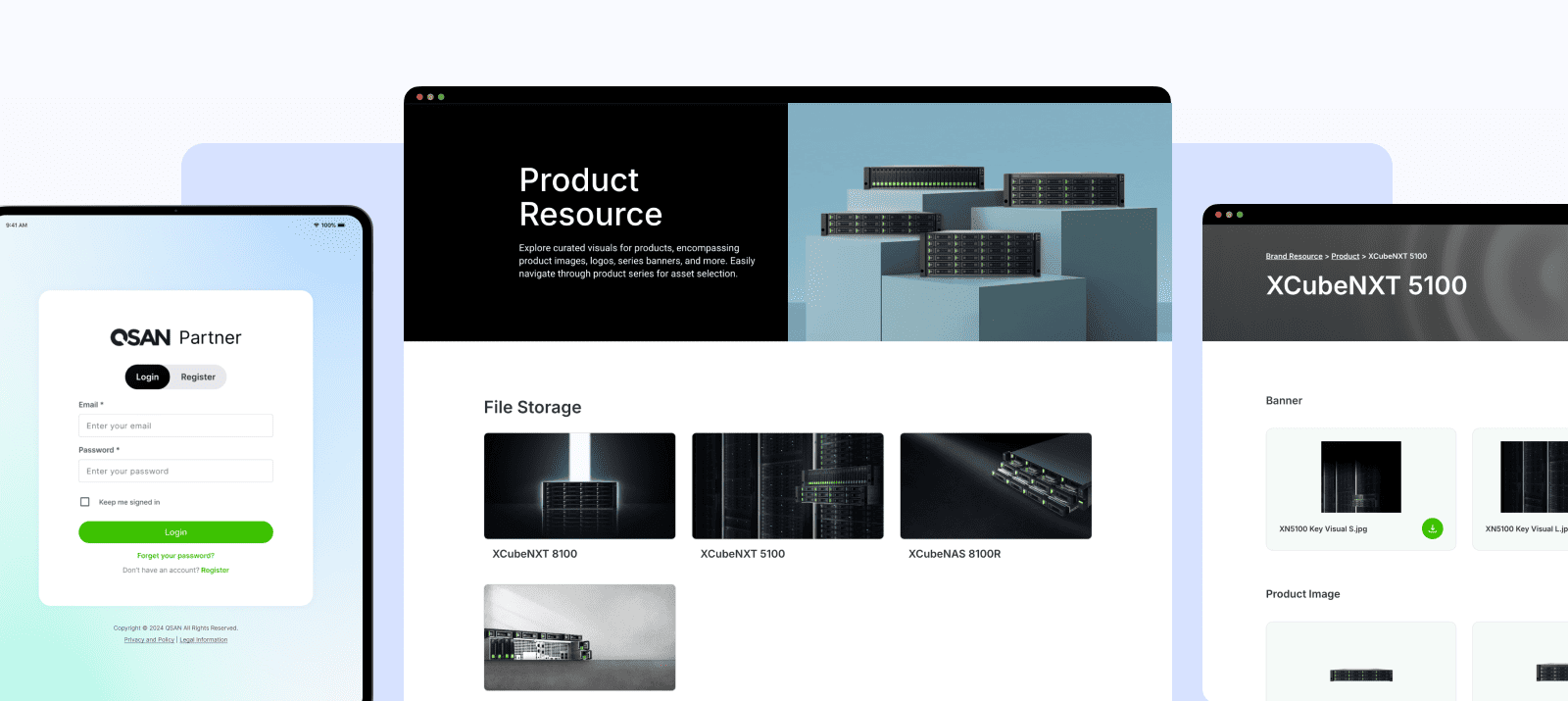Click the QSAN Partner logo
The height and width of the screenshot is (701, 1568).
pos(175,337)
